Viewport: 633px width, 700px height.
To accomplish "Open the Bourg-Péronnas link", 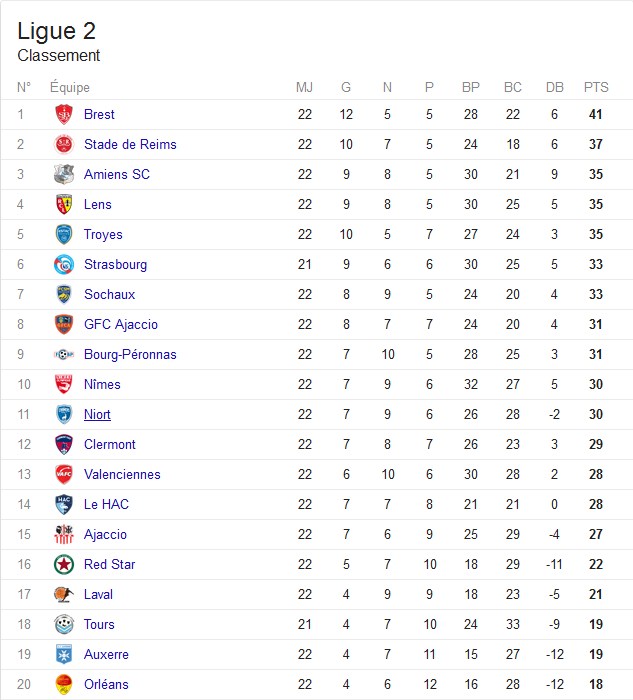I will tap(130, 354).
